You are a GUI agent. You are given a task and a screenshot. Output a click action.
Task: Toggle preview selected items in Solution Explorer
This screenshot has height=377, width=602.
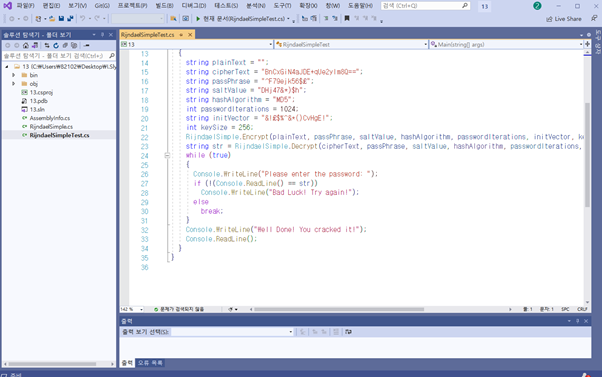coord(86,45)
